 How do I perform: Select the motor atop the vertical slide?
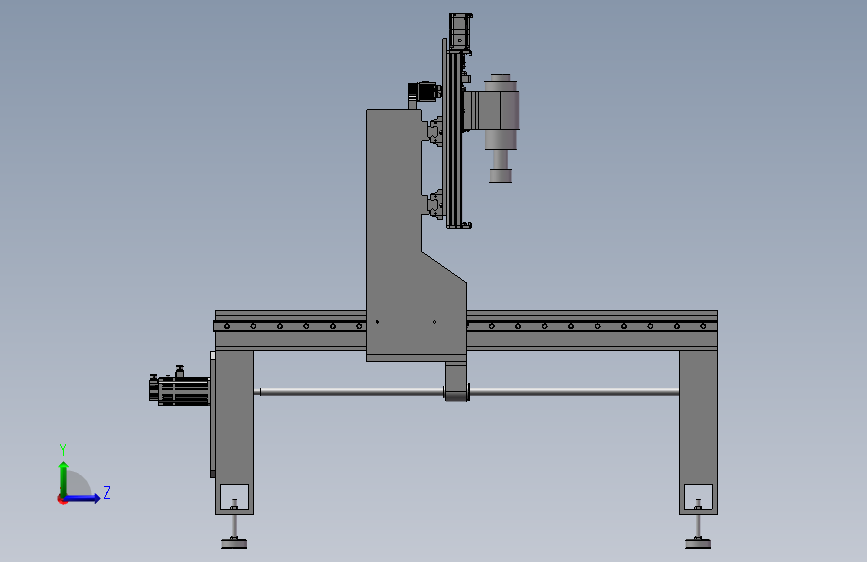point(461,32)
